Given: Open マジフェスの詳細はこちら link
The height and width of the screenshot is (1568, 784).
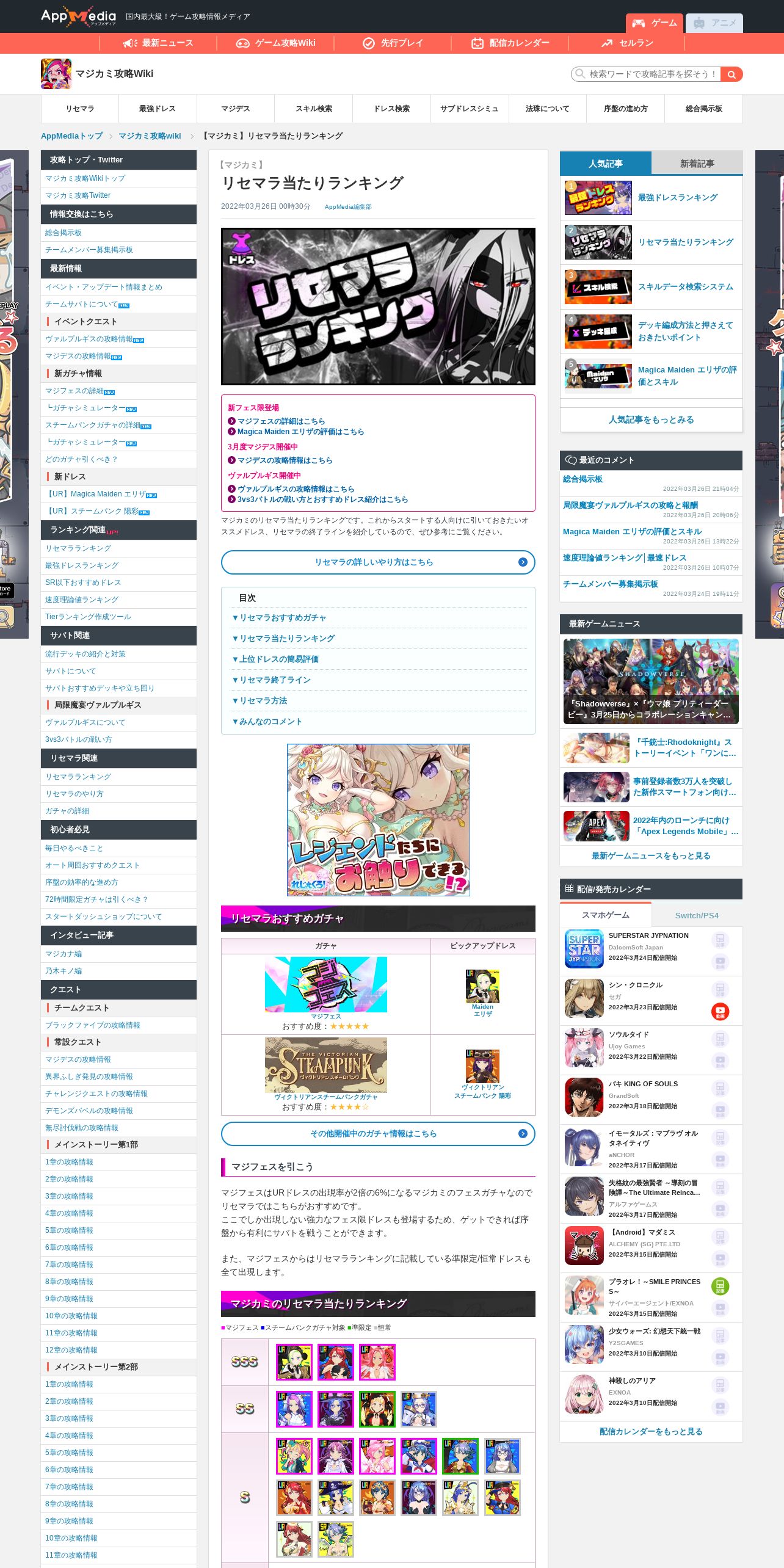Looking at the screenshot, I should tap(281, 421).
